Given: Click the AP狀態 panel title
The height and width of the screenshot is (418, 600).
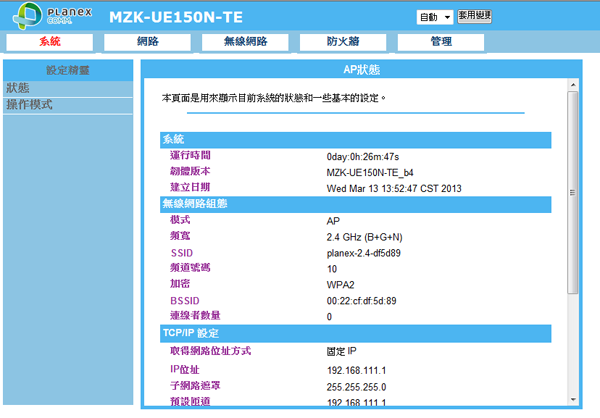Looking at the screenshot, I should tap(361, 70).
